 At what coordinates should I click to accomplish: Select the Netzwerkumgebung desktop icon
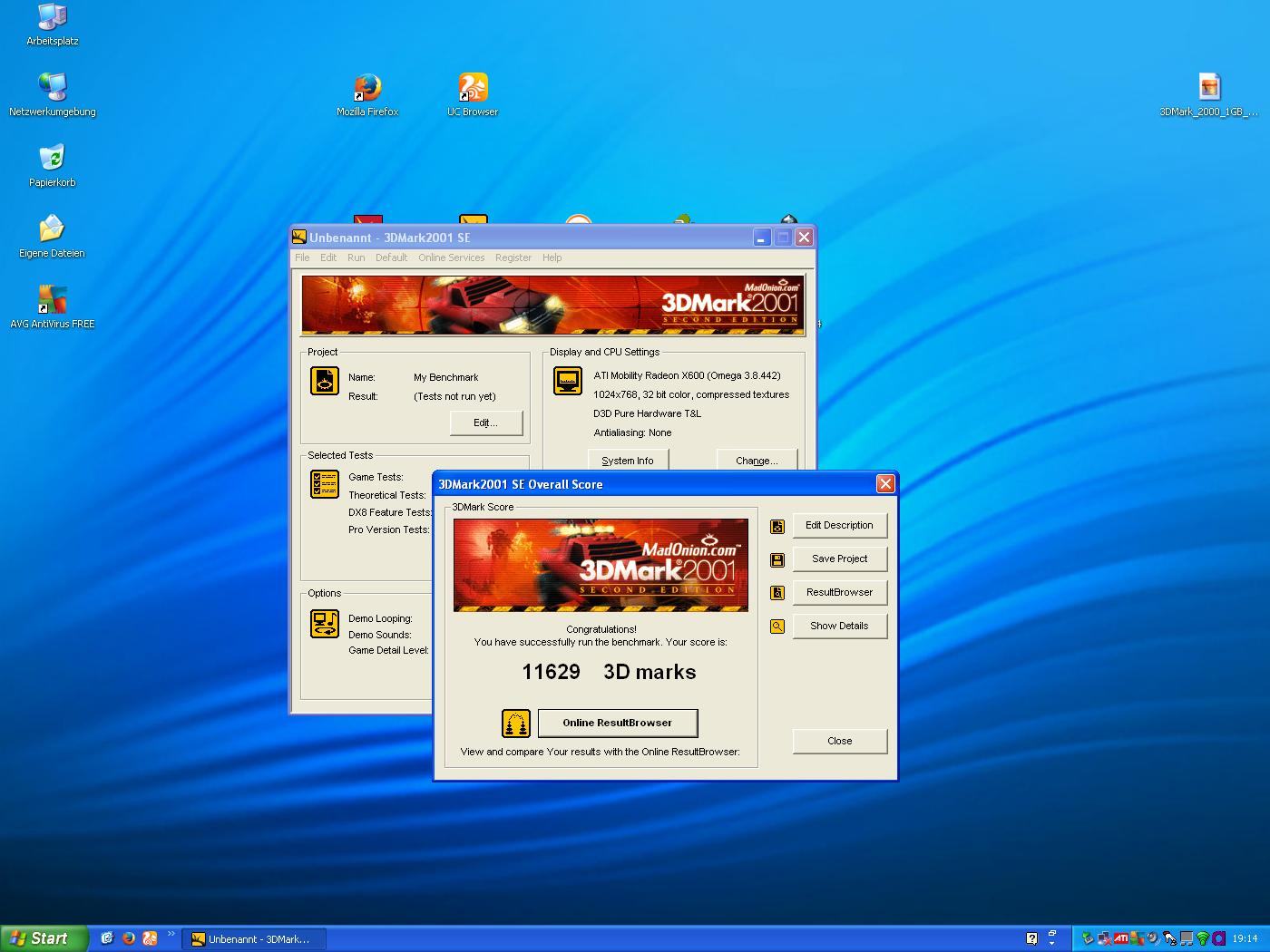52,95
